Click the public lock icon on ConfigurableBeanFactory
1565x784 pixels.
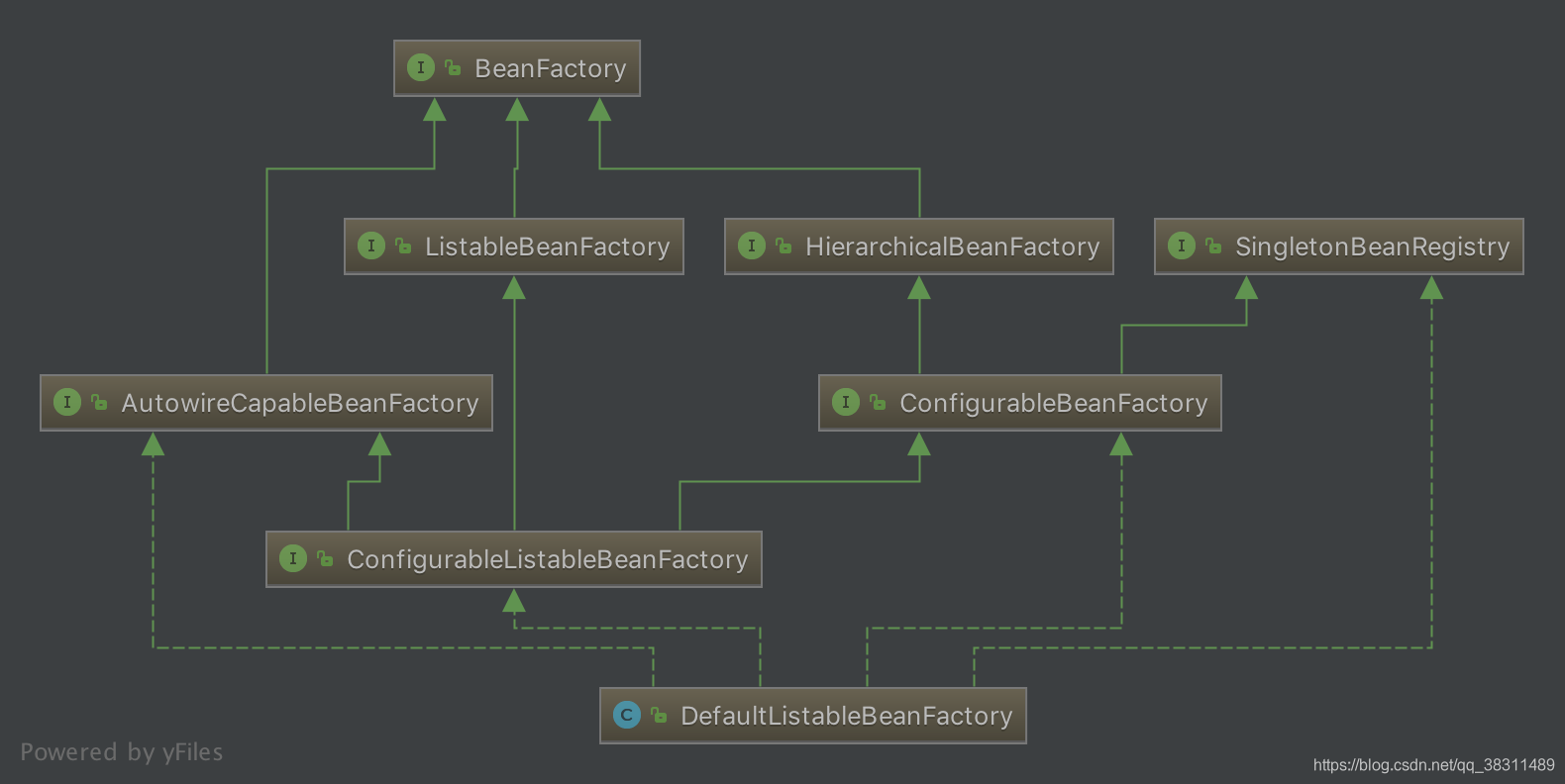878,402
